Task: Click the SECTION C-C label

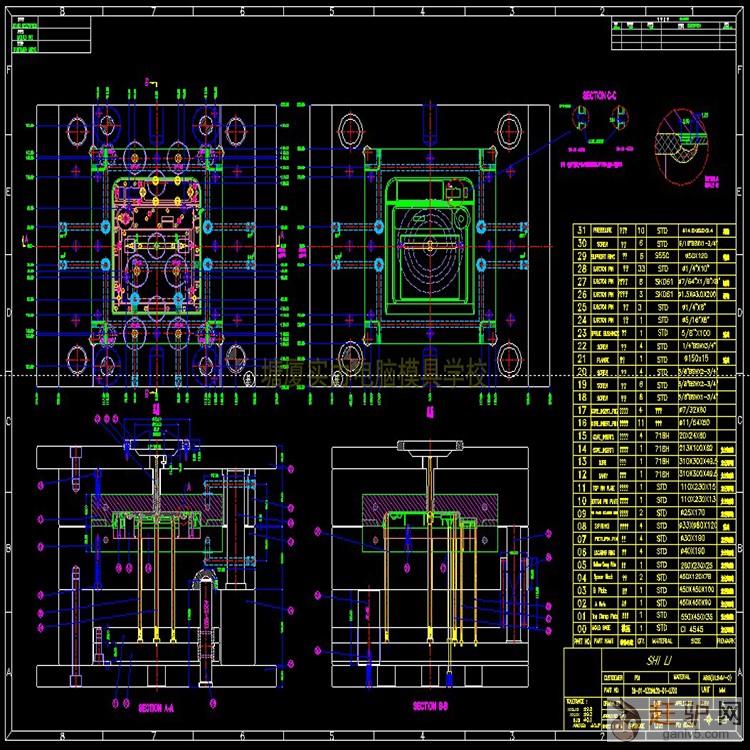Action: (600, 96)
